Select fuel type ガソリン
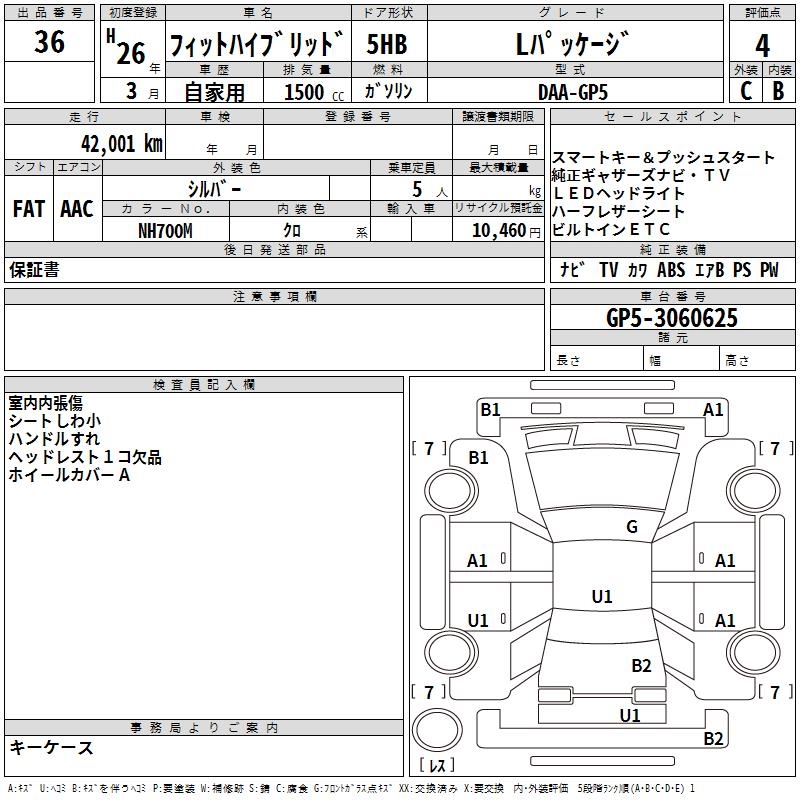The width and height of the screenshot is (800, 800). tap(388, 91)
